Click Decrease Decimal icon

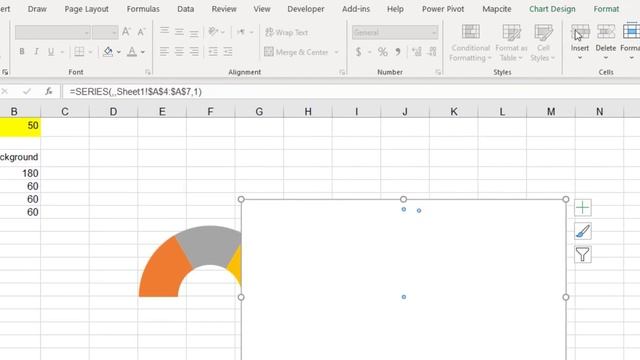tap(432, 51)
